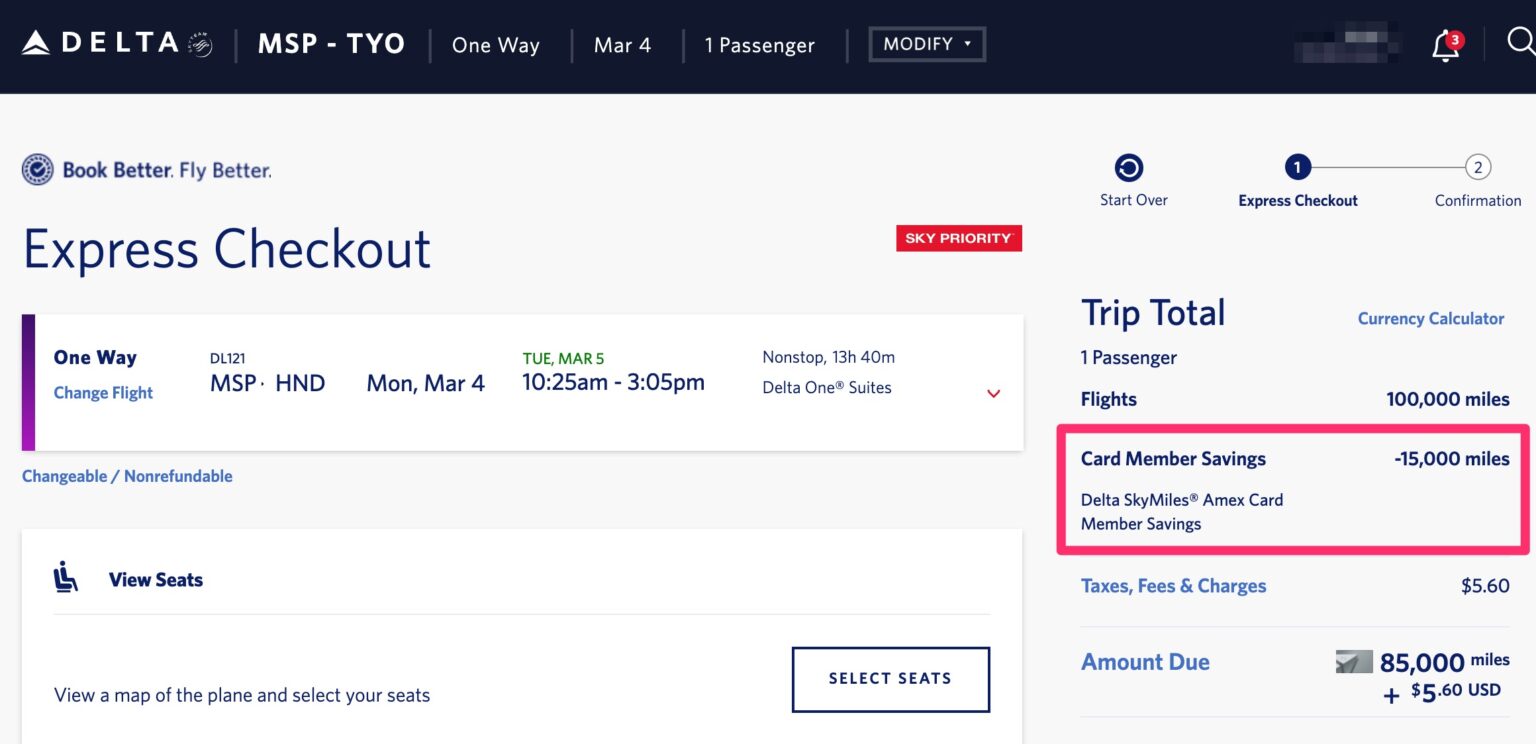Viewport: 1536px width, 744px height.
Task: Click the checkout progress bar between steps
Action: (x=1387, y=167)
